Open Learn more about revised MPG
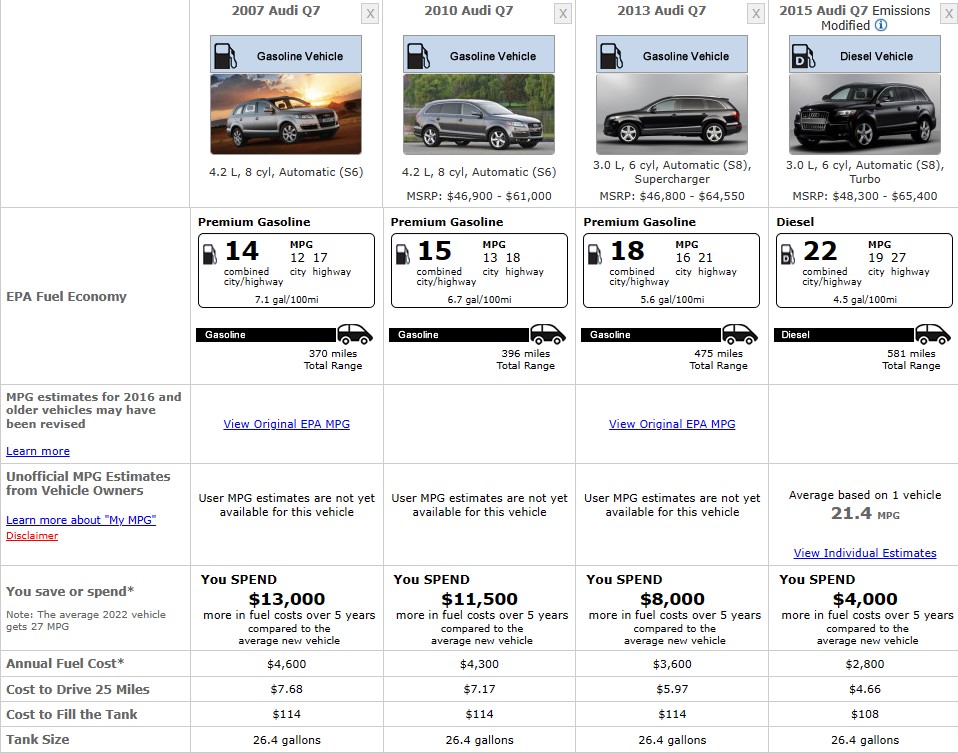Viewport: 958px width, 753px height. pyautogui.click(x=38, y=451)
